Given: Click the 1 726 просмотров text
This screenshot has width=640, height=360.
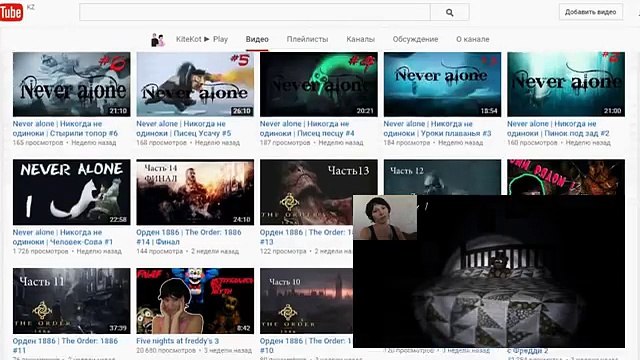Looking at the screenshot, I should coord(40,251).
